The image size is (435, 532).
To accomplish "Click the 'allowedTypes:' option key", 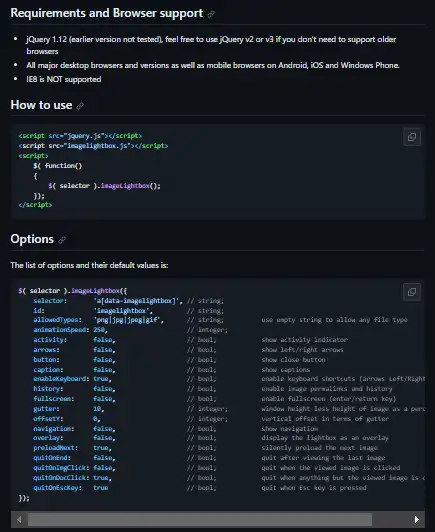I will 58,320.
